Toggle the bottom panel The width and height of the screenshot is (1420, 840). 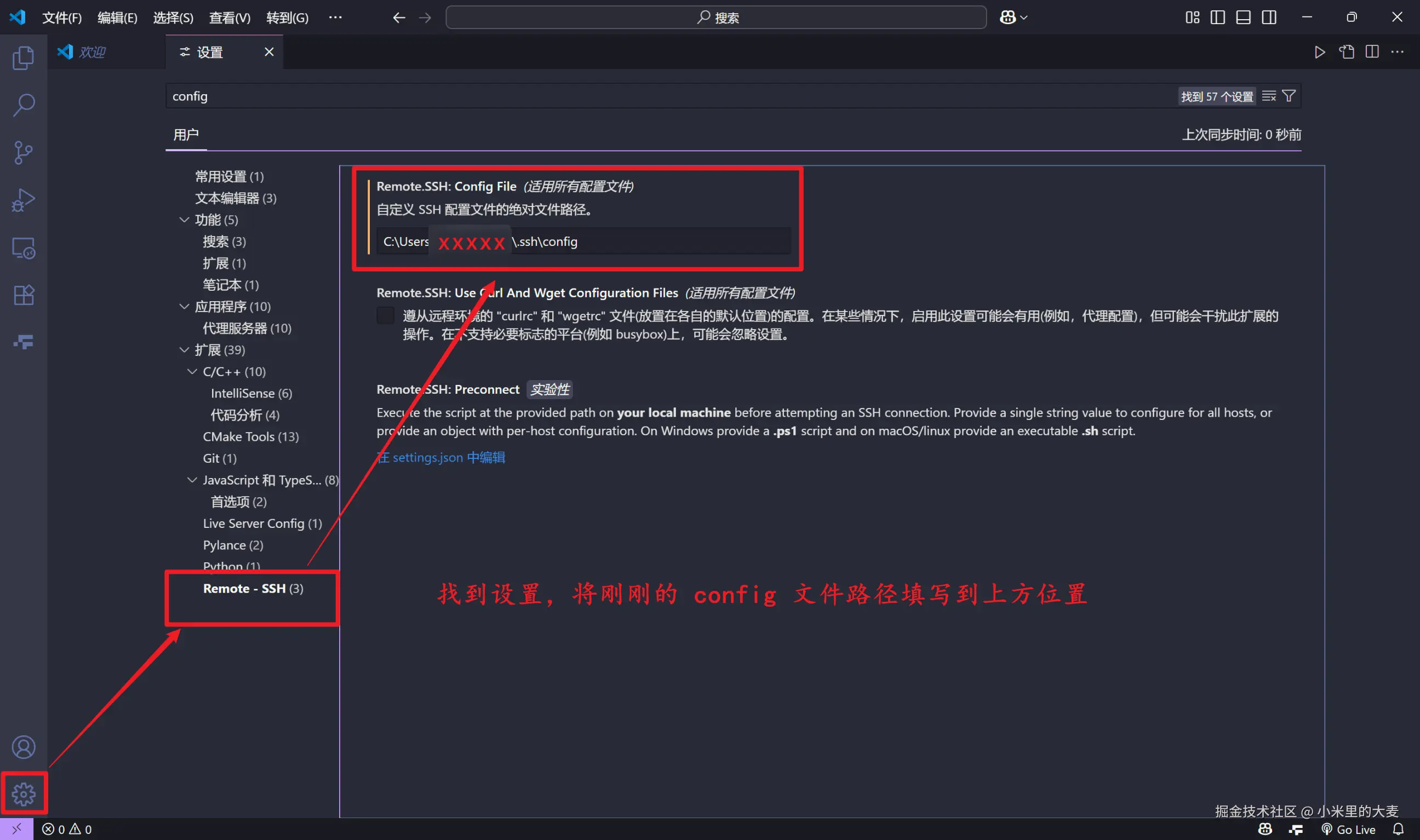(x=1244, y=18)
